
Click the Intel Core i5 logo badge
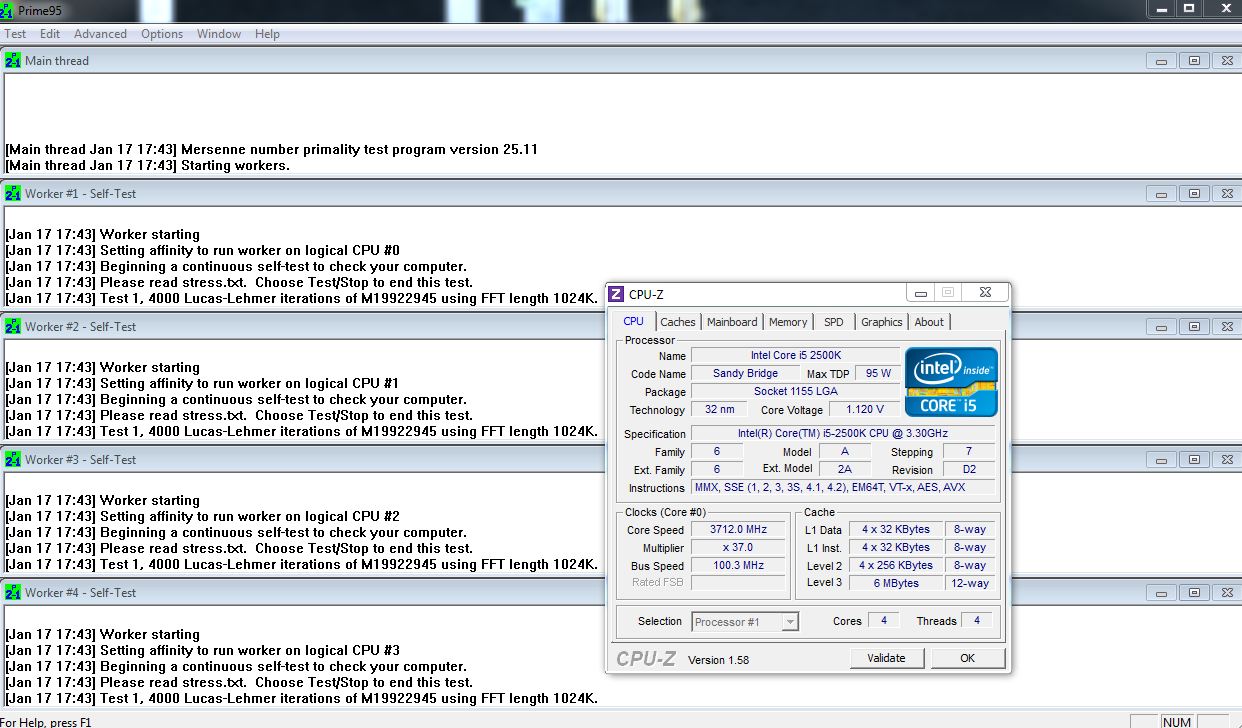tap(951, 382)
